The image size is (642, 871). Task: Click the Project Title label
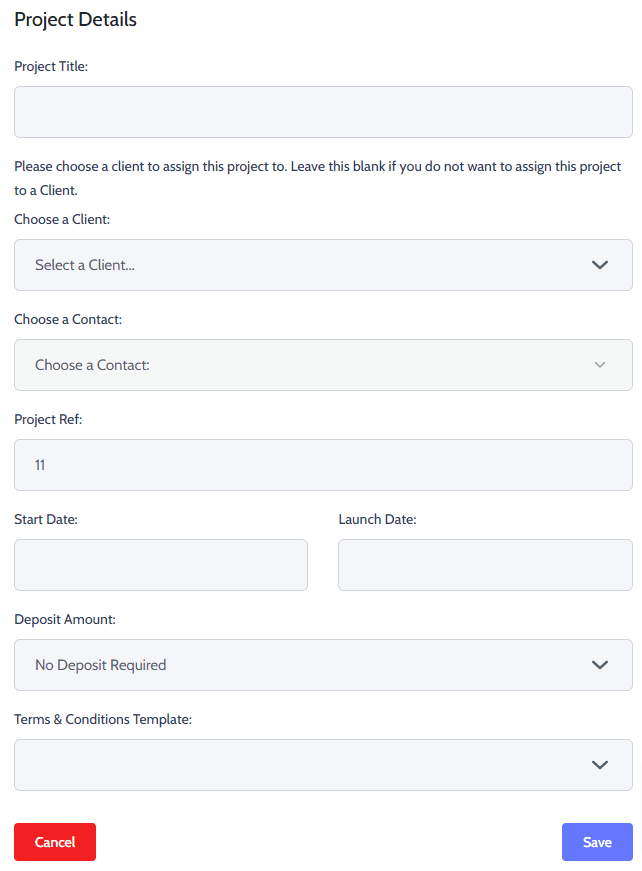pyautogui.click(x=51, y=67)
